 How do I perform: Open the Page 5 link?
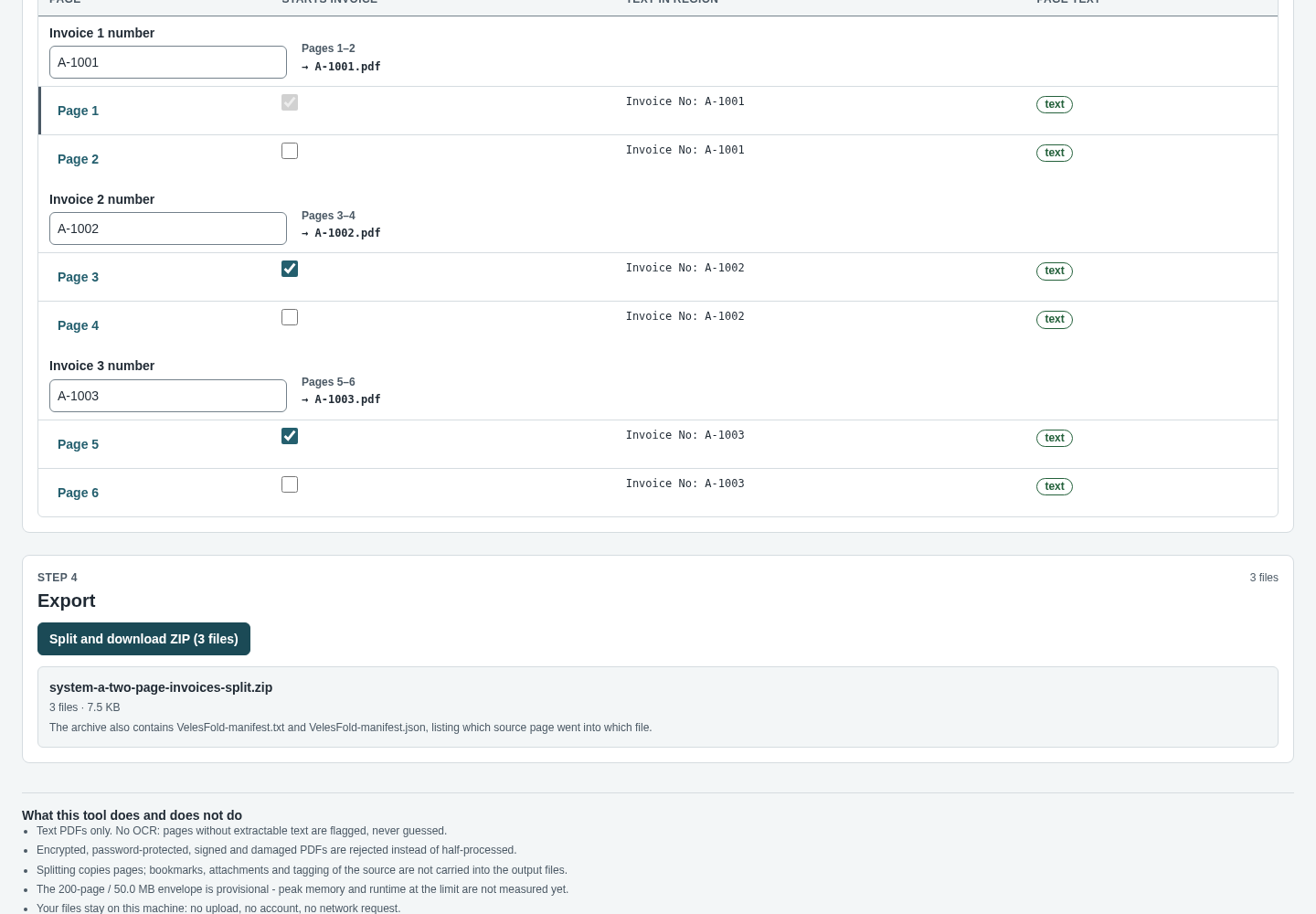(x=78, y=444)
